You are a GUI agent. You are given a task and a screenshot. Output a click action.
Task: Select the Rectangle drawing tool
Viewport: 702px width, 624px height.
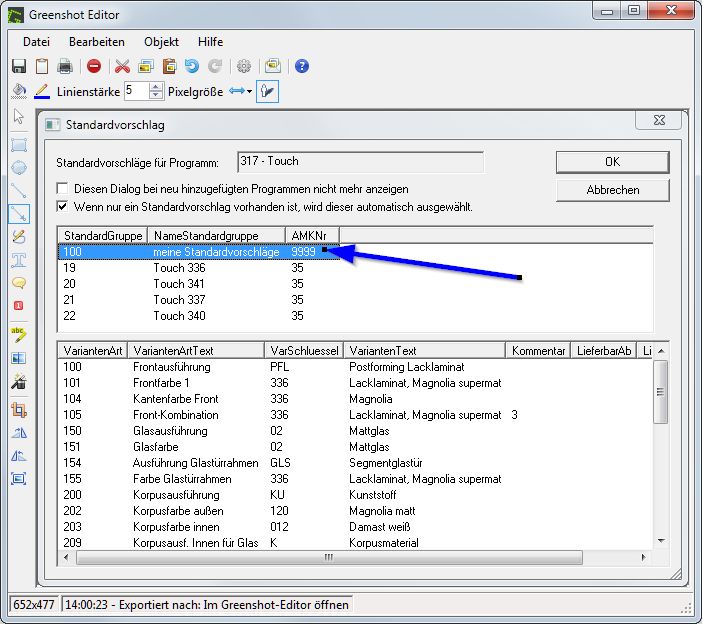(18, 144)
